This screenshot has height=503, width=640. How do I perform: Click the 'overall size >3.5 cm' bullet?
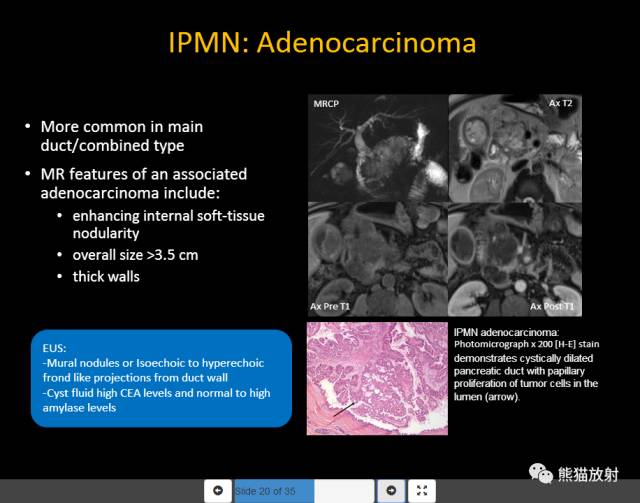(x=135, y=255)
